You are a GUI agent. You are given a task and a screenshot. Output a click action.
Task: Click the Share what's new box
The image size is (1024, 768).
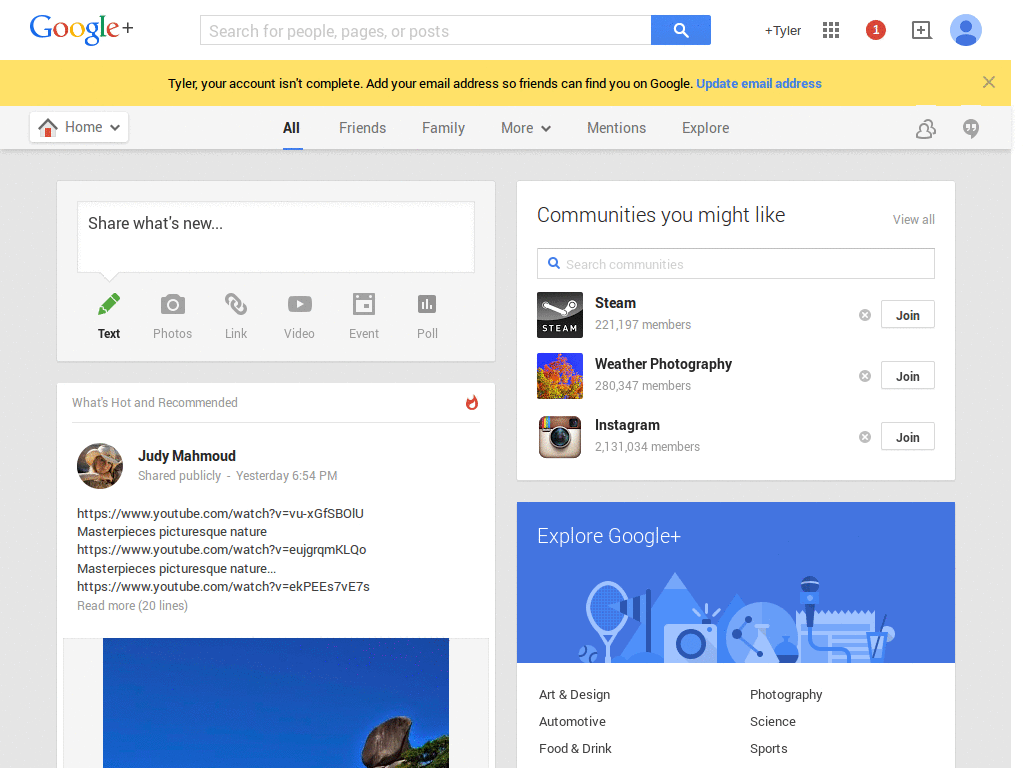276,236
